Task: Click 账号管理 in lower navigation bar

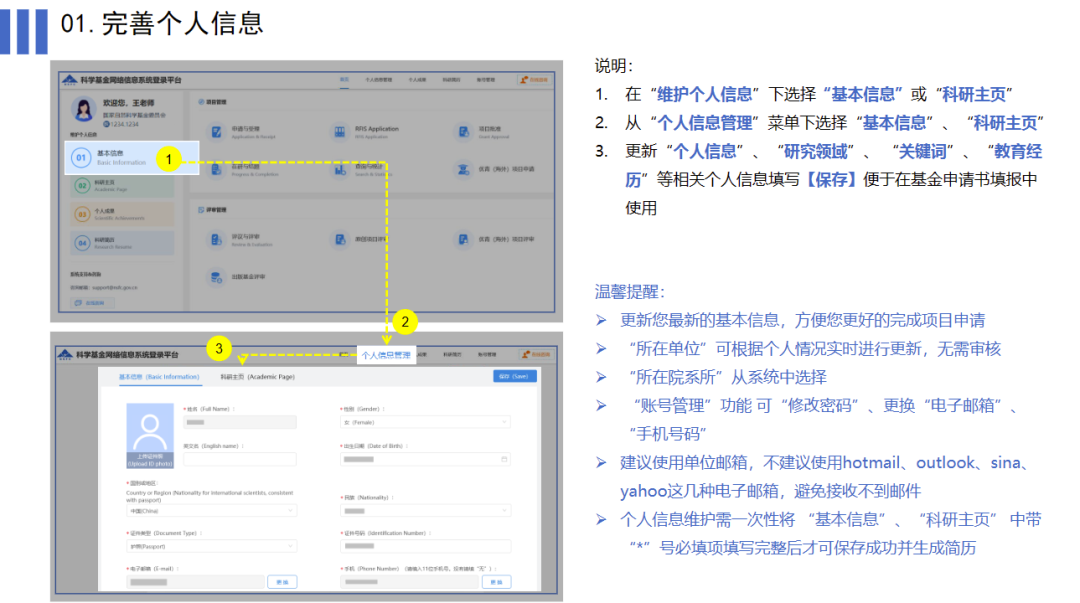Action: (x=487, y=354)
